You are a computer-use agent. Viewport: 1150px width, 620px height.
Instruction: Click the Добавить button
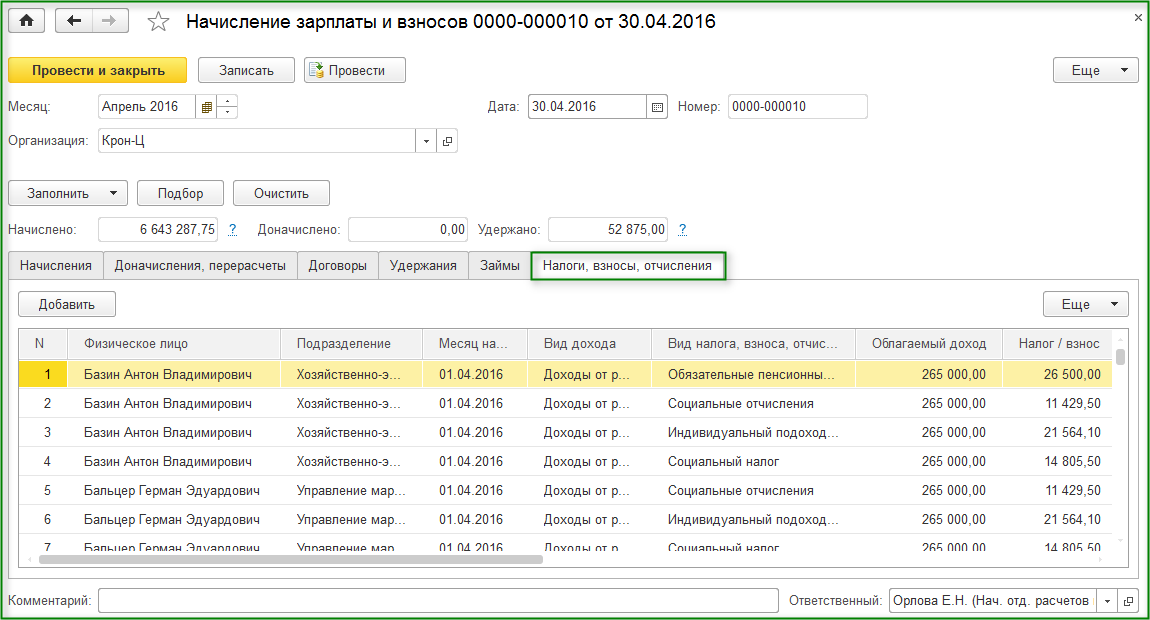pyautogui.click(x=67, y=304)
